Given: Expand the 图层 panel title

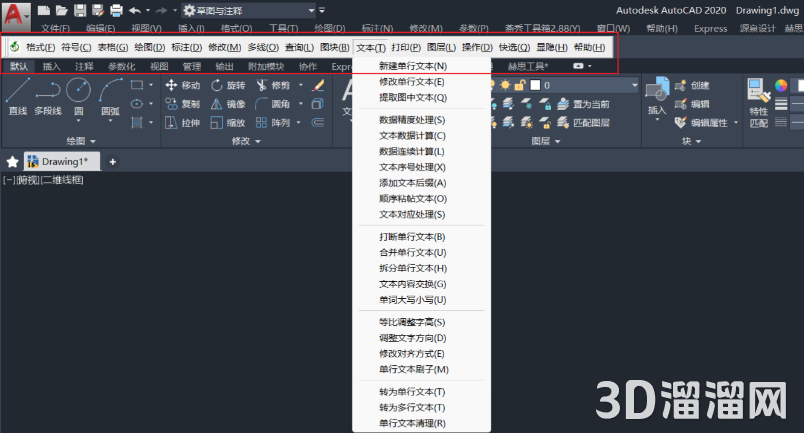Looking at the screenshot, I should [546, 141].
